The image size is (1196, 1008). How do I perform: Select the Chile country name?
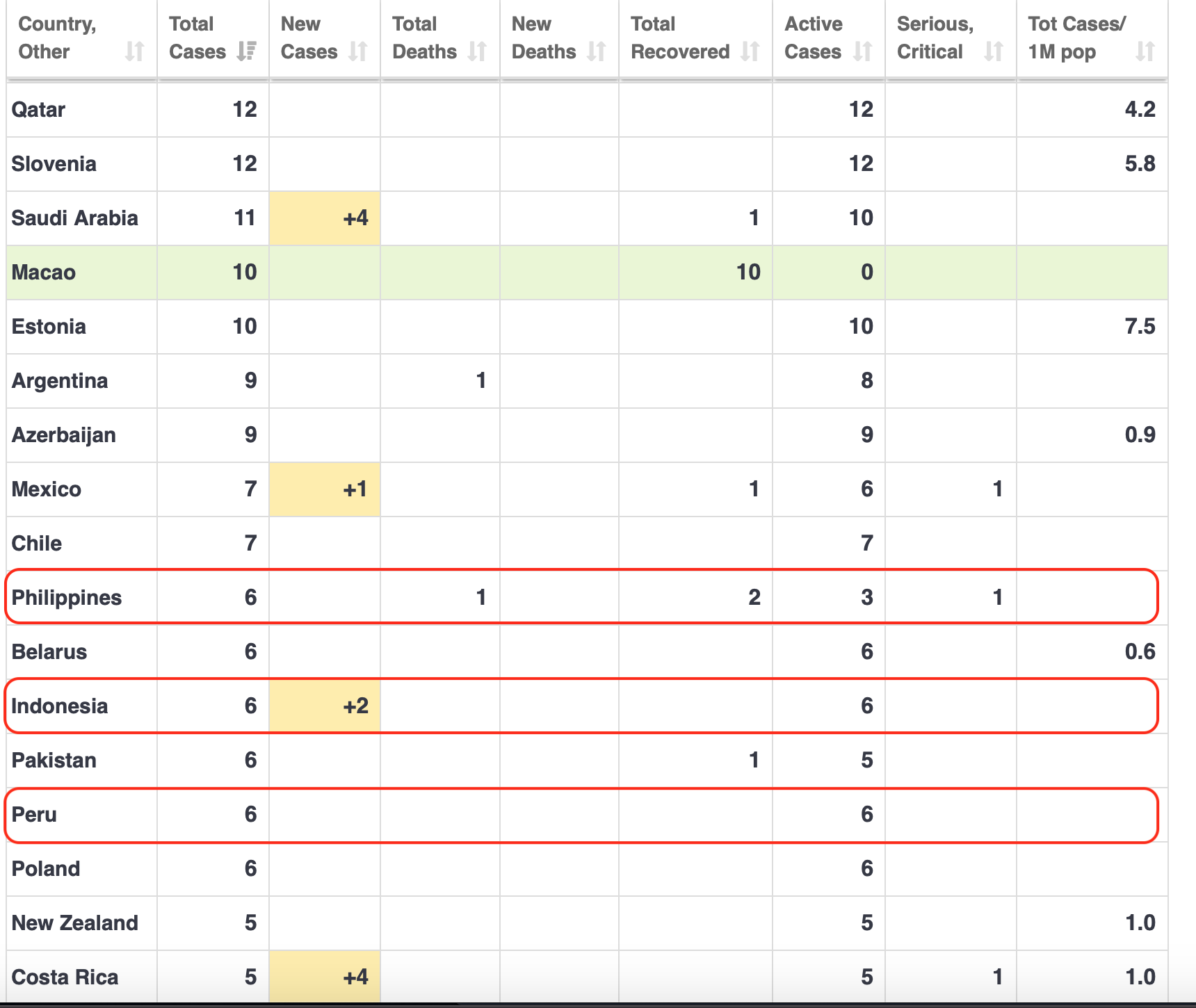click(x=36, y=543)
